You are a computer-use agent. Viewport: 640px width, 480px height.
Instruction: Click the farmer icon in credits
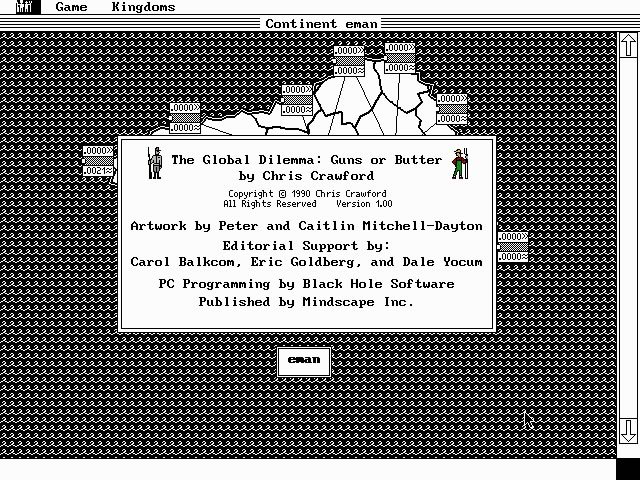tap(460, 164)
